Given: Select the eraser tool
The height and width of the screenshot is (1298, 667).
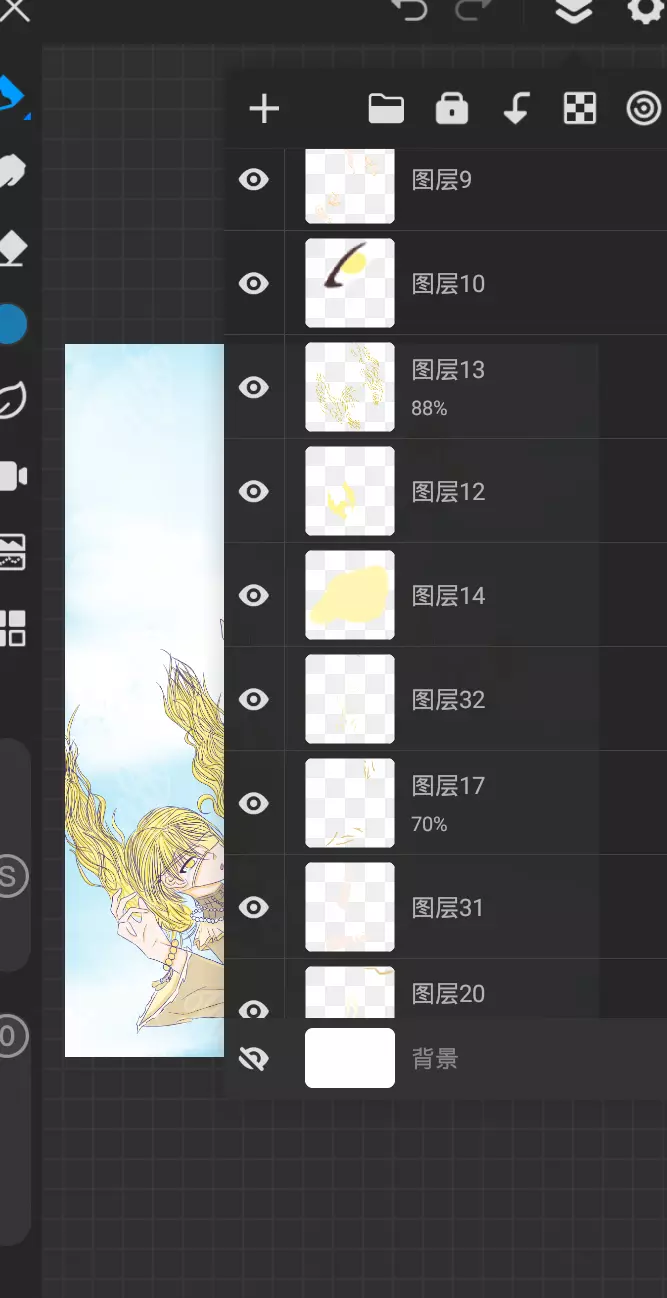Looking at the screenshot, I should point(12,246).
